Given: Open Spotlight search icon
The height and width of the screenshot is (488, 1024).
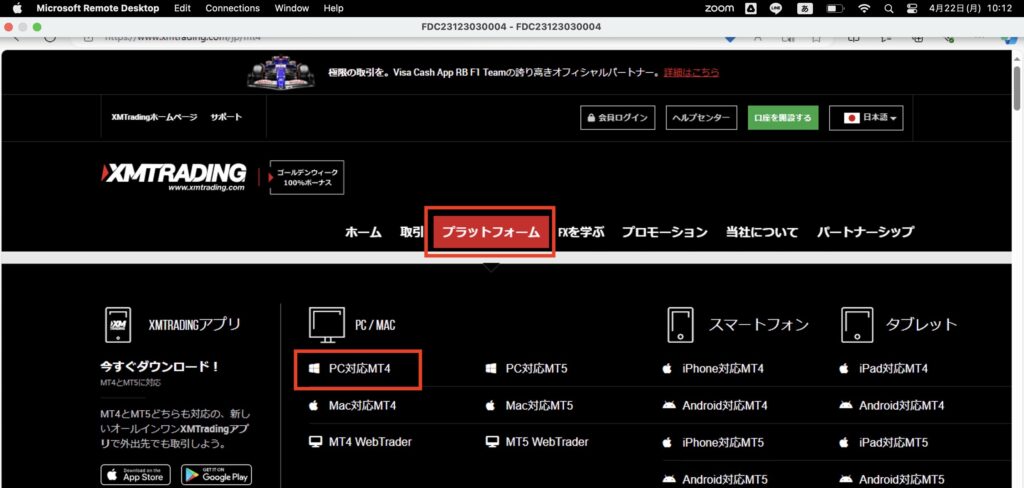Looking at the screenshot, I should click(x=888, y=8).
